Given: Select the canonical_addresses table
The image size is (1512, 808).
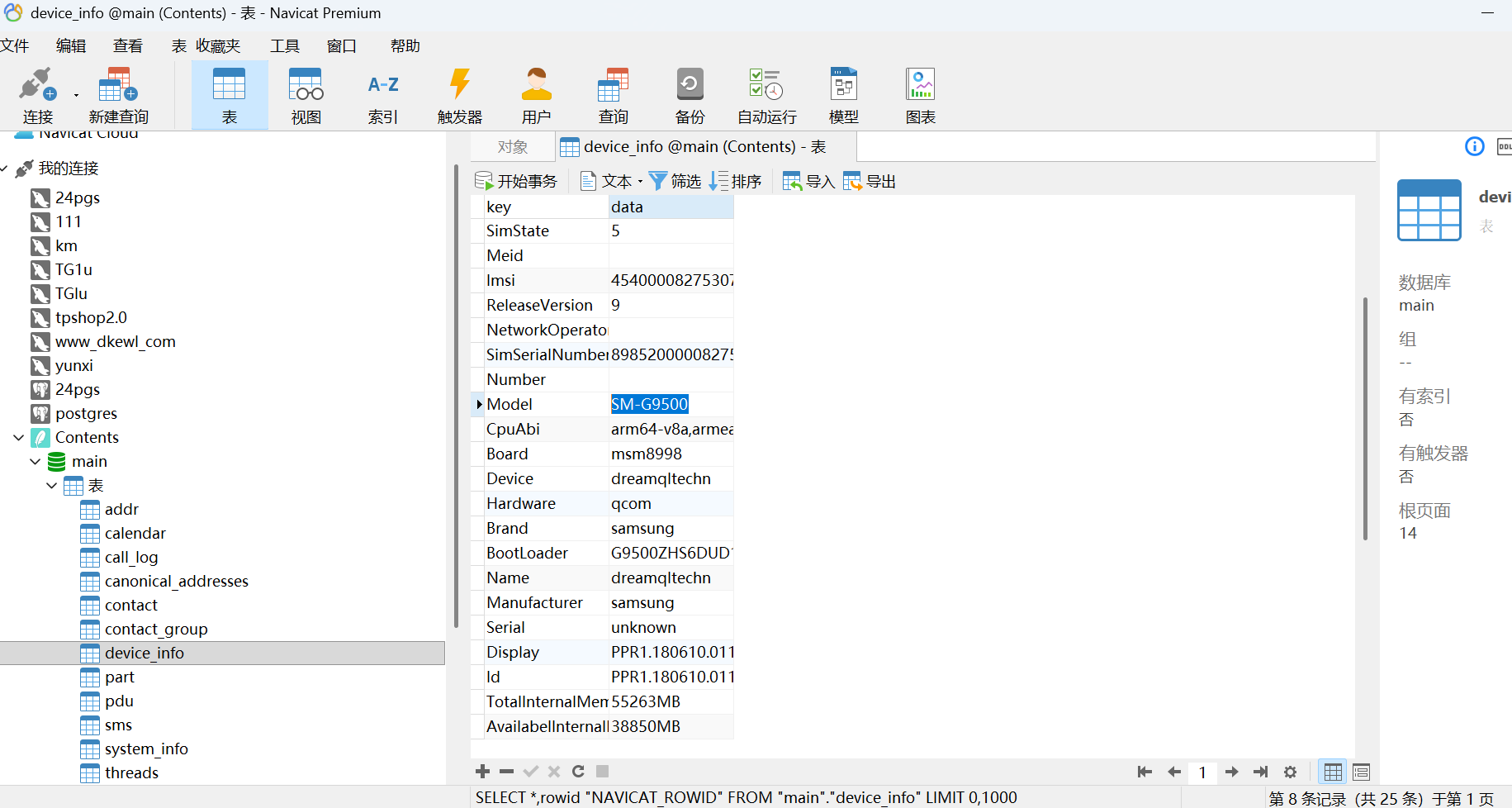Looking at the screenshot, I should [x=176, y=582].
